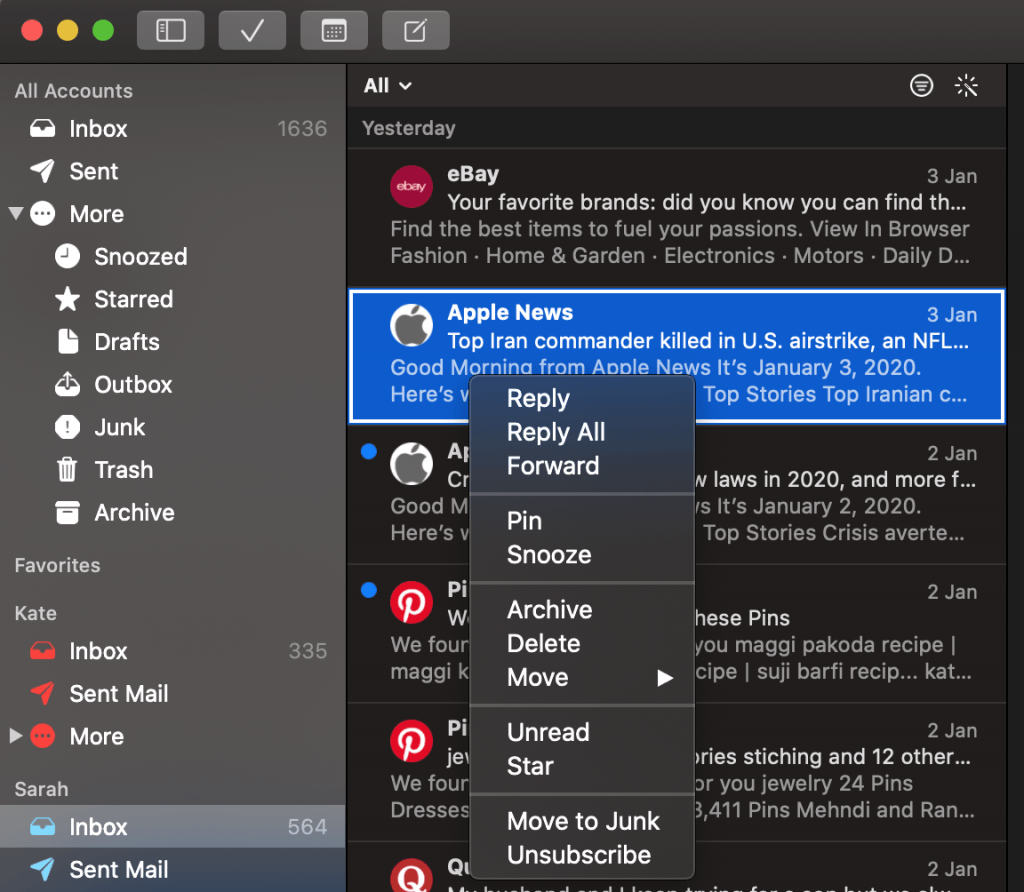Image resolution: width=1024 pixels, height=892 pixels.
Task: Expand Kate's More section
Action: click(16, 736)
